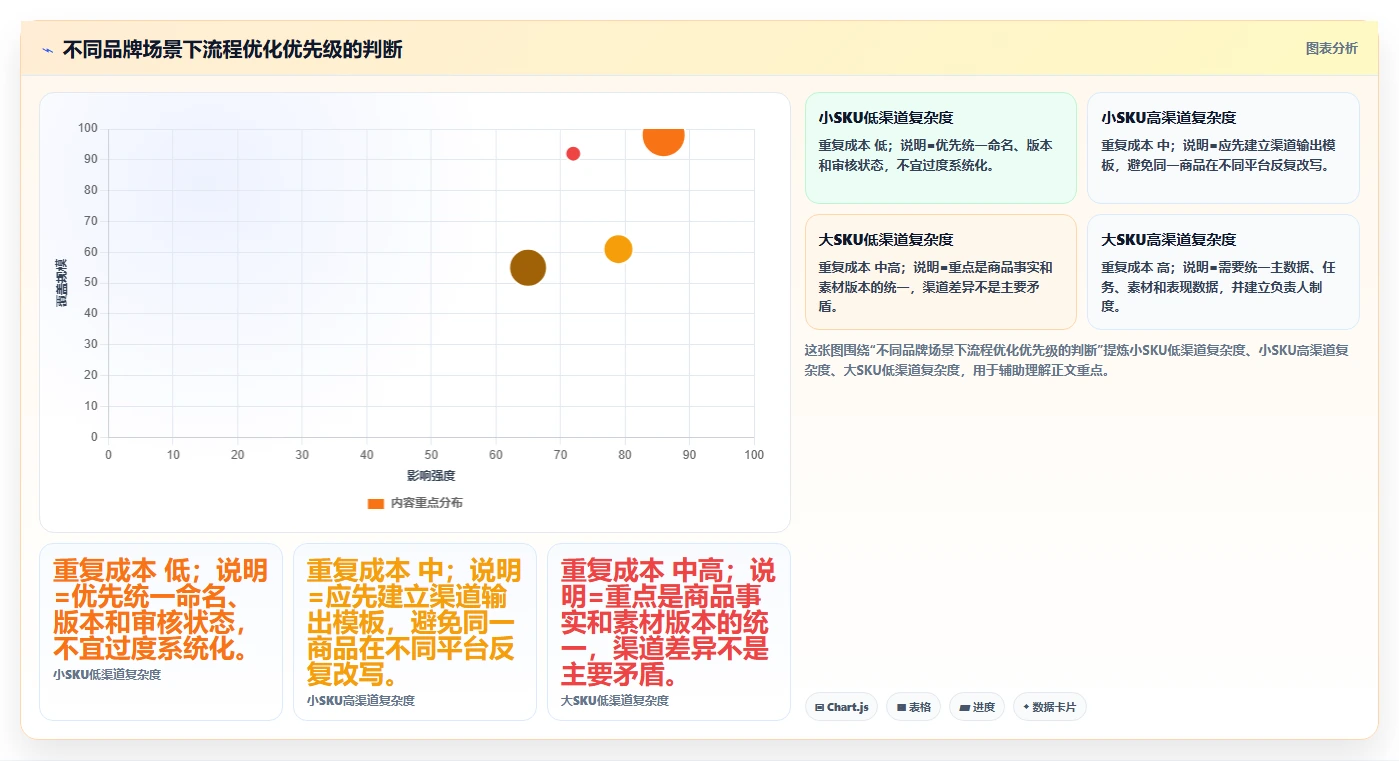1399x761 pixels.
Task: Click the x-axis tick label 50
Action: [x=431, y=455]
